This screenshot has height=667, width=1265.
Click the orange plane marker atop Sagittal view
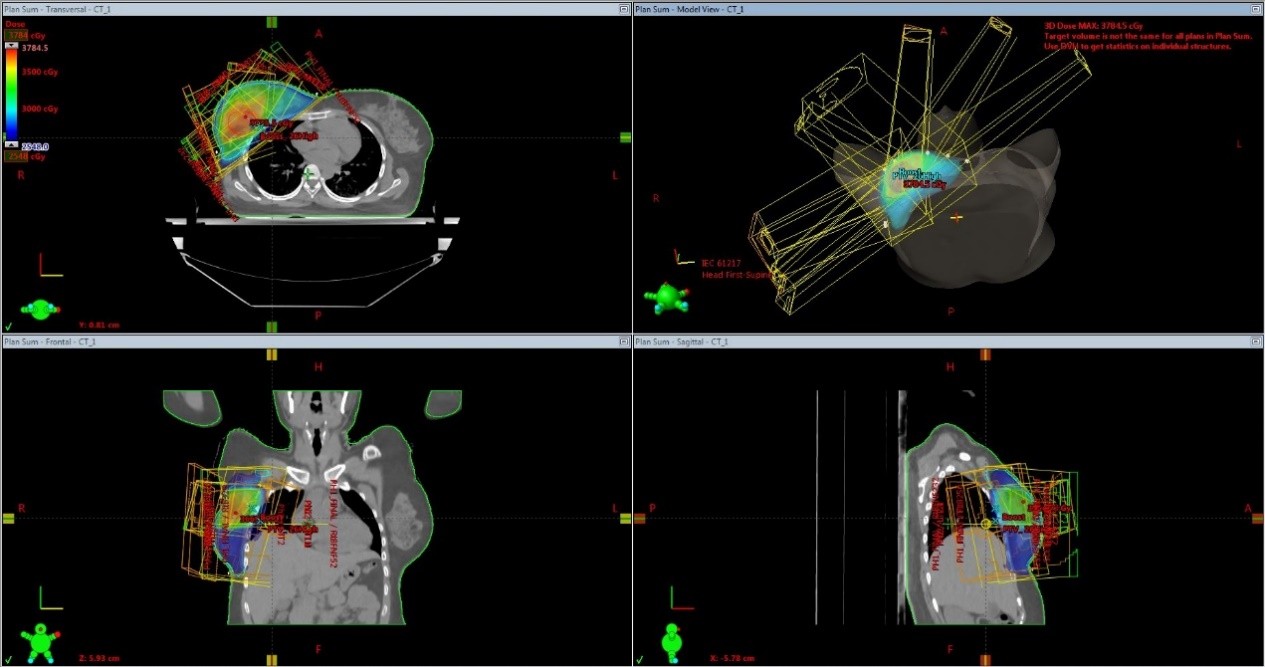click(986, 354)
